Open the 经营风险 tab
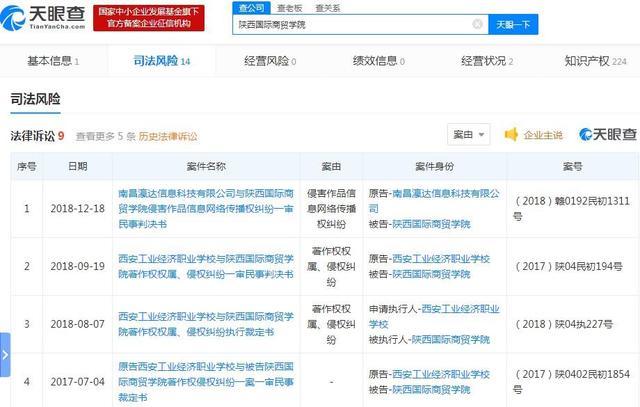The height and width of the screenshot is (407, 640). [270, 61]
